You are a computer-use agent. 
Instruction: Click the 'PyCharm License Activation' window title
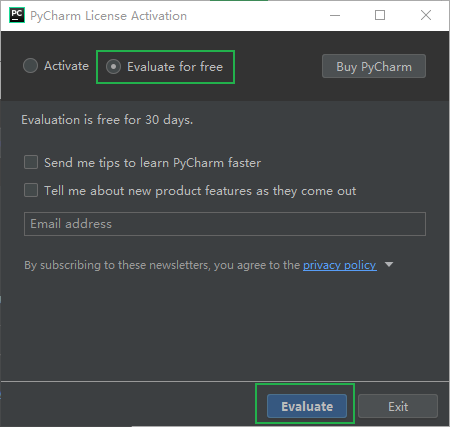pos(108,16)
